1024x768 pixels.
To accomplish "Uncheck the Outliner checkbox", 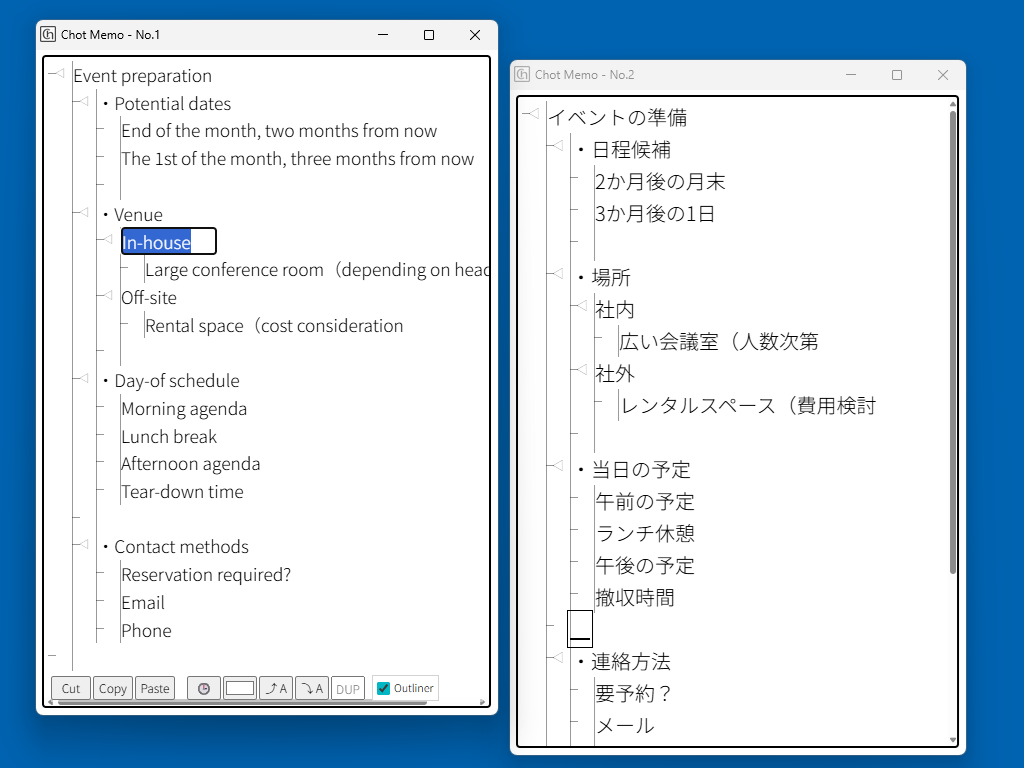I will (383, 688).
